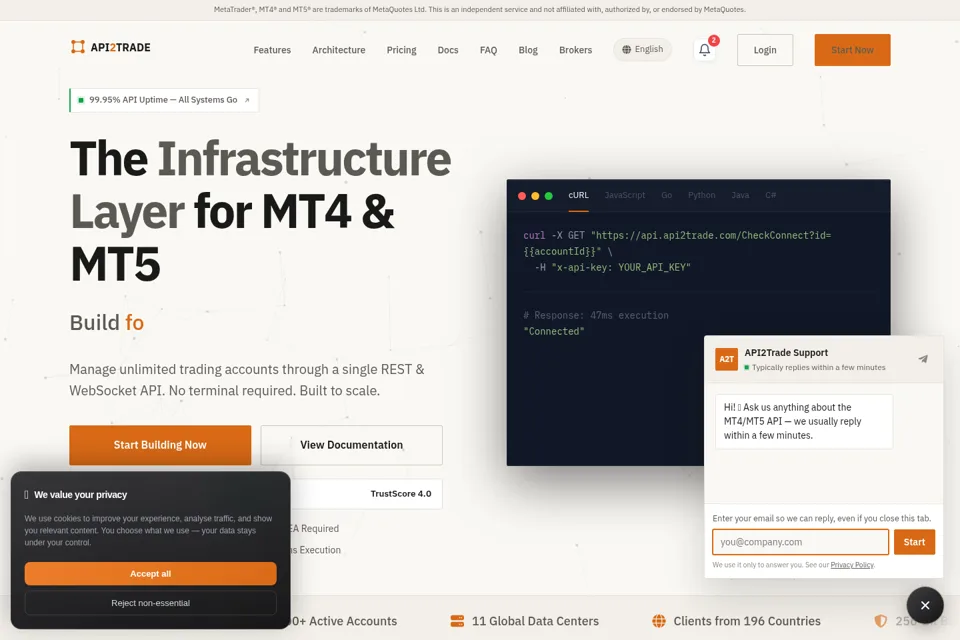
Task: Select the cURL code tab
Action: [578, 195]
